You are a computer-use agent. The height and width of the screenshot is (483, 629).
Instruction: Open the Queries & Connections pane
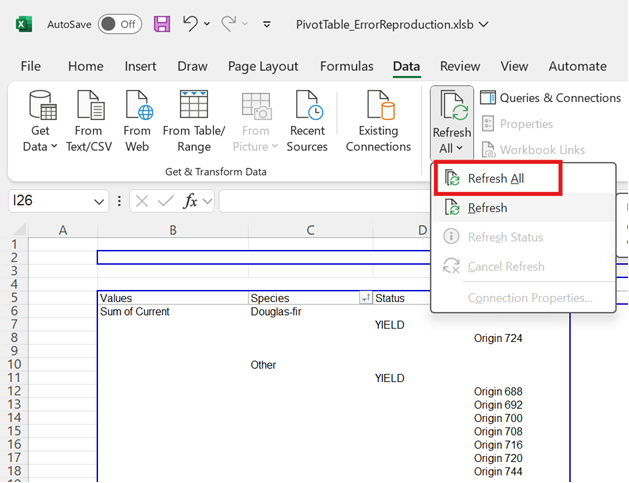pyautogui.click(x=550, y=98)
